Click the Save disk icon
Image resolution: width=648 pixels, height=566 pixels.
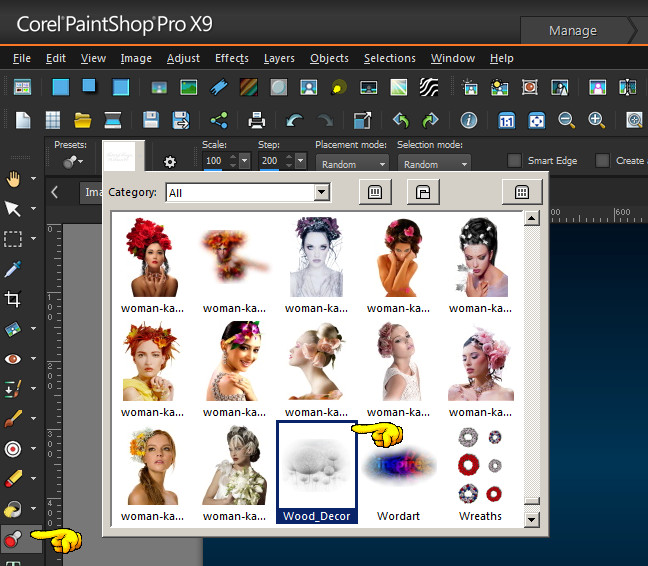tap(151, 121)
